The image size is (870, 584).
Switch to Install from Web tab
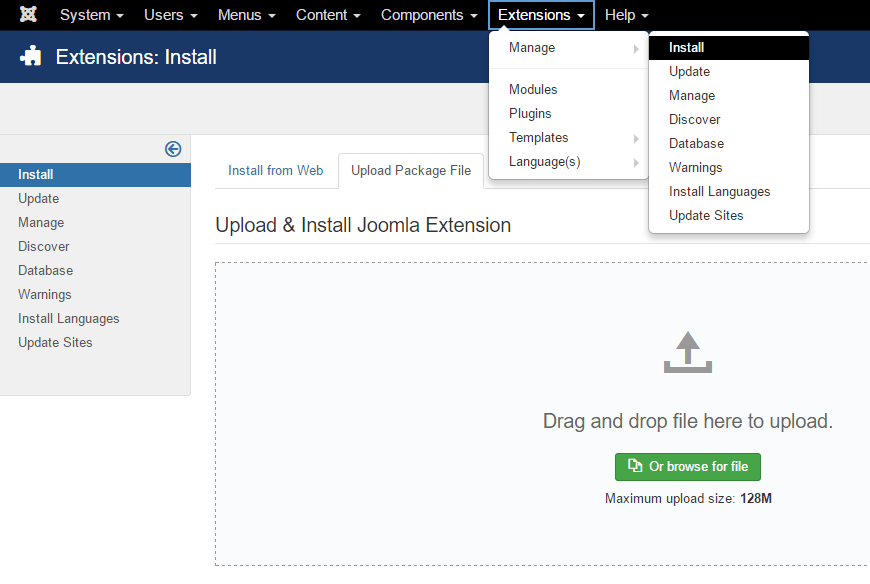(x=276, y=171)
